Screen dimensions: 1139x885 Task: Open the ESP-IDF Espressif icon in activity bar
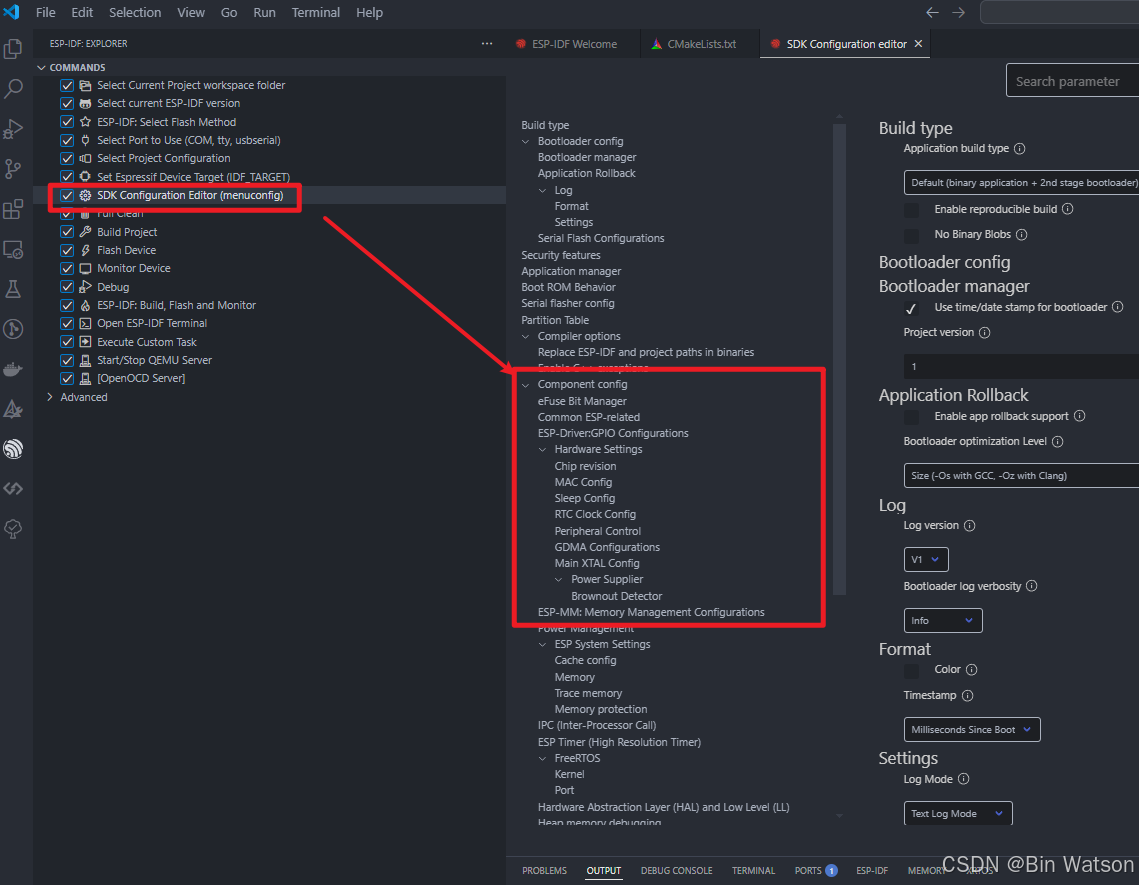pyautogui.click(x=13, y=449)
